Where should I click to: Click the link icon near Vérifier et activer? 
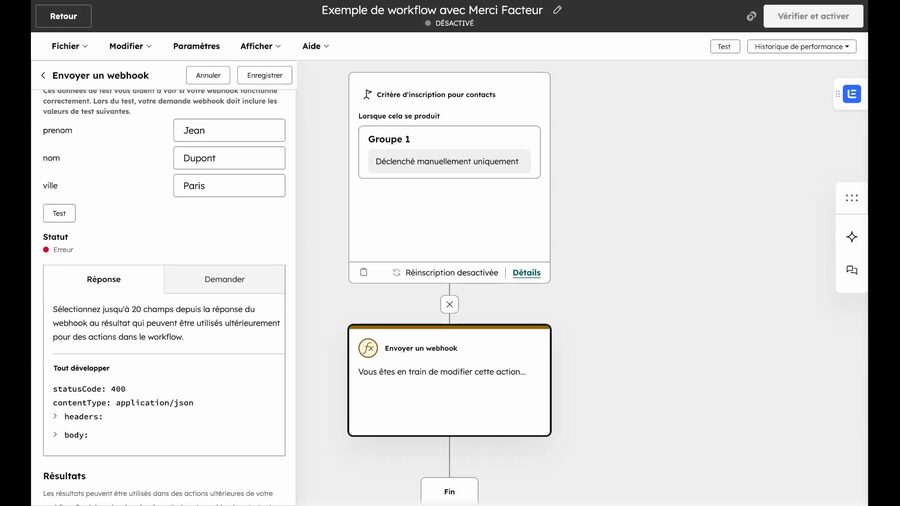point(751,16)
